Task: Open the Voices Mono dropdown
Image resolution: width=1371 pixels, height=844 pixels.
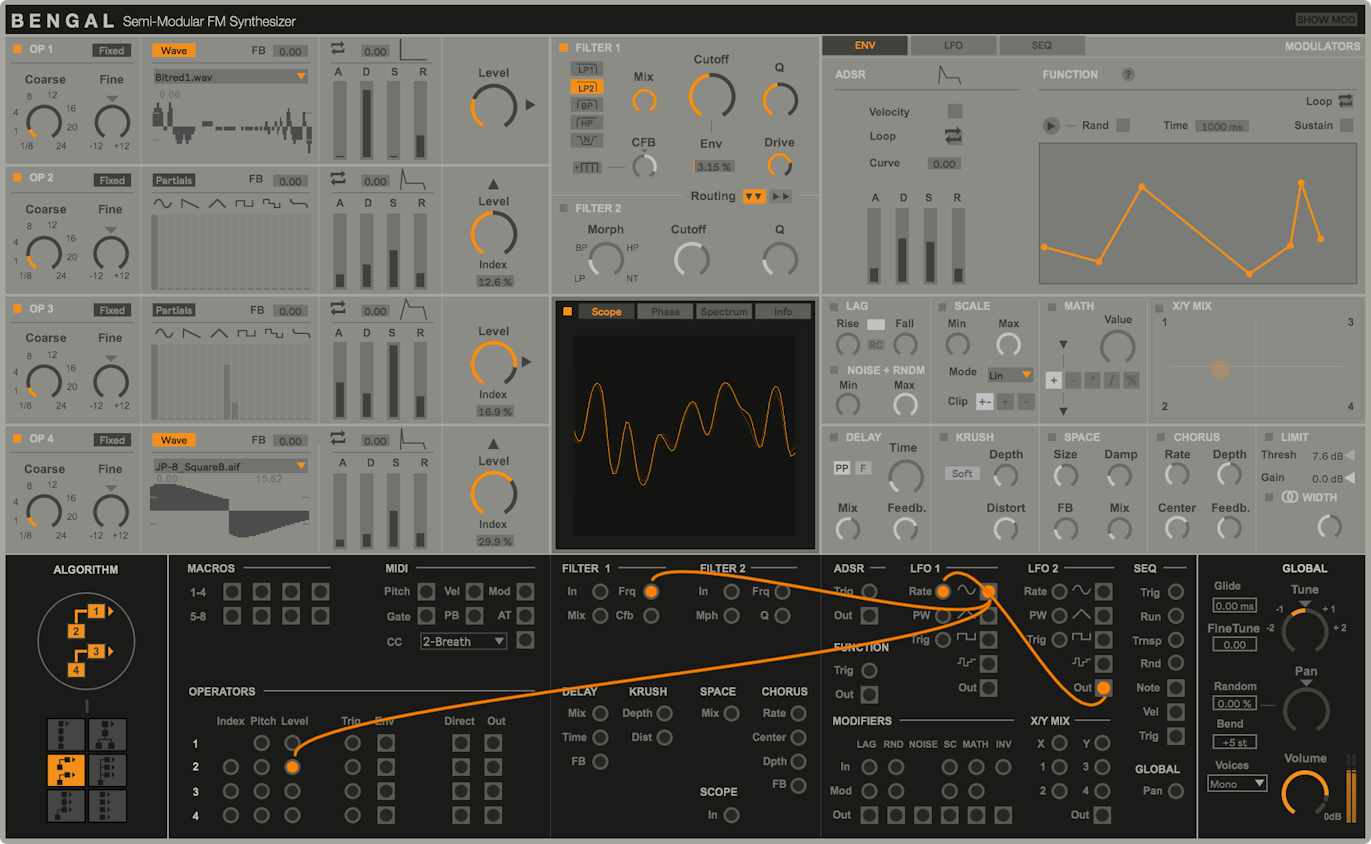Action: click(1236, 783)
